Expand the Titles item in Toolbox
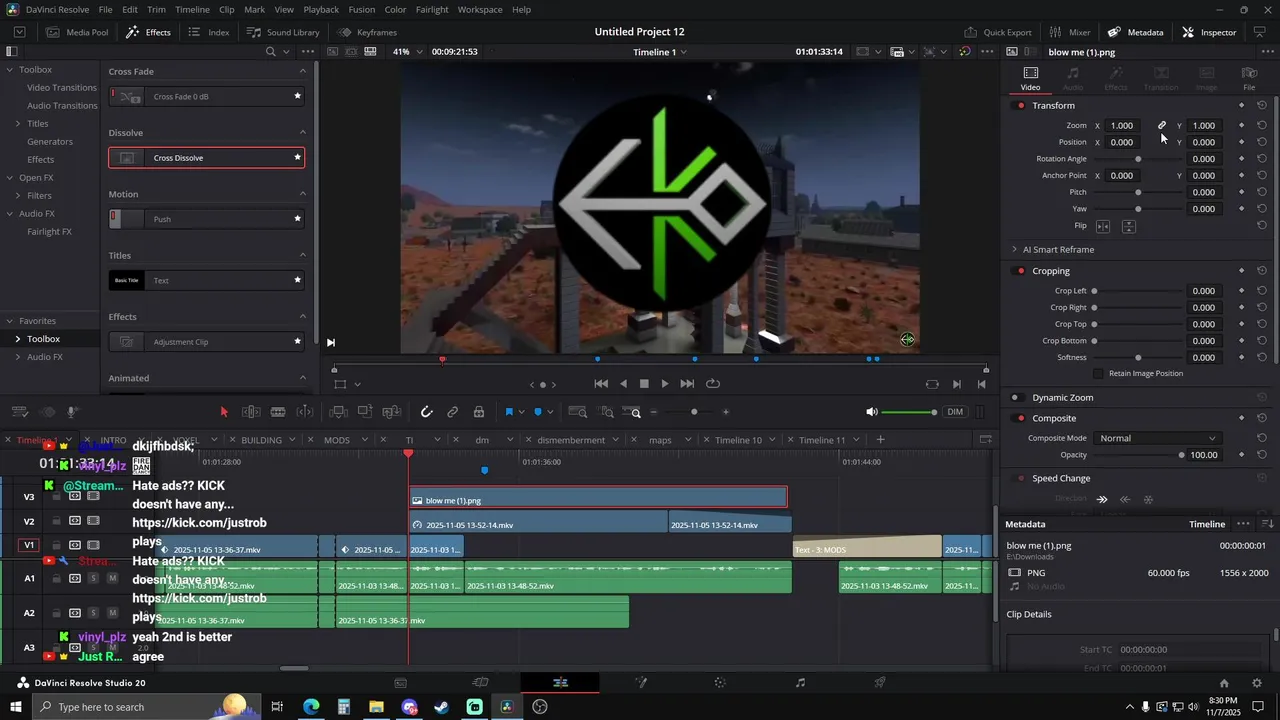This screenshot has height=720, width=1280. point(17,124)
